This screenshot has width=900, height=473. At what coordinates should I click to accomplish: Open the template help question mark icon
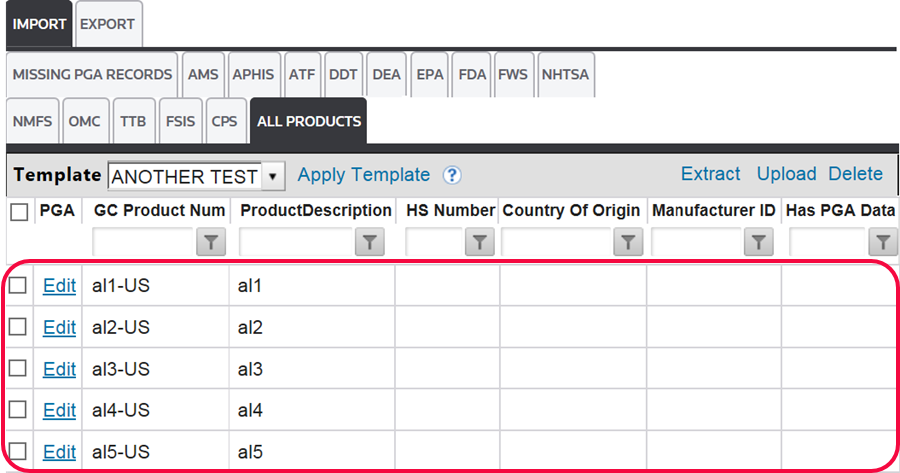coord(452,175)
